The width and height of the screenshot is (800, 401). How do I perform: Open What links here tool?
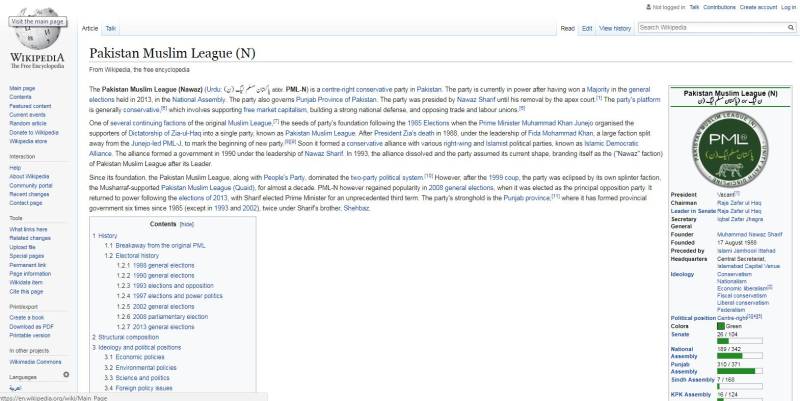coord(28,230)
